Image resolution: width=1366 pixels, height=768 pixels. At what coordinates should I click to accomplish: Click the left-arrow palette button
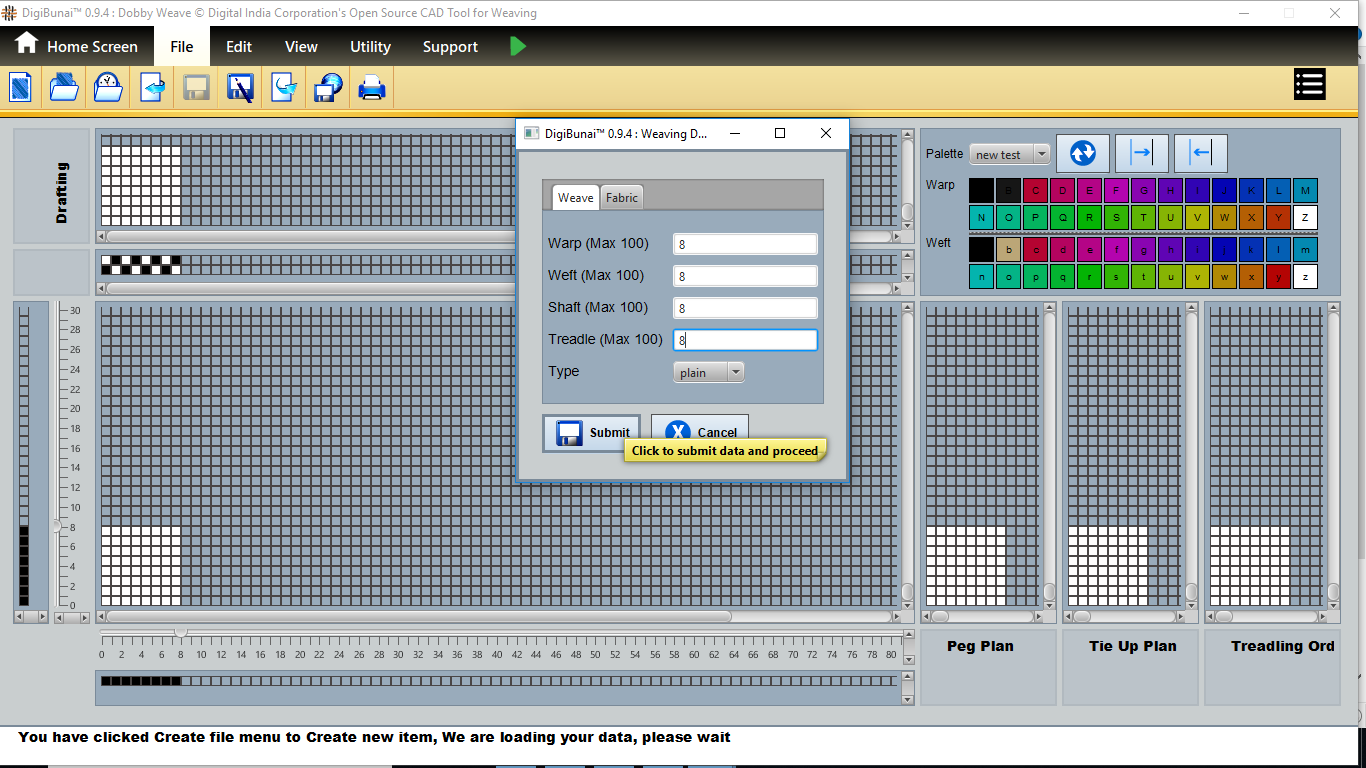1200,154
